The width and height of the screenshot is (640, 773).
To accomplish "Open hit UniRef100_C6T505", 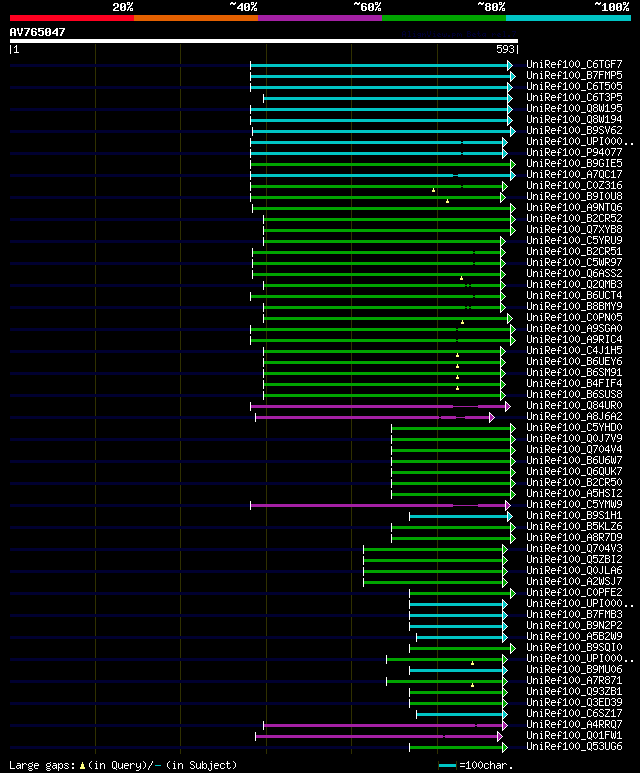I will pyautogui.click(x=574, y=86).
